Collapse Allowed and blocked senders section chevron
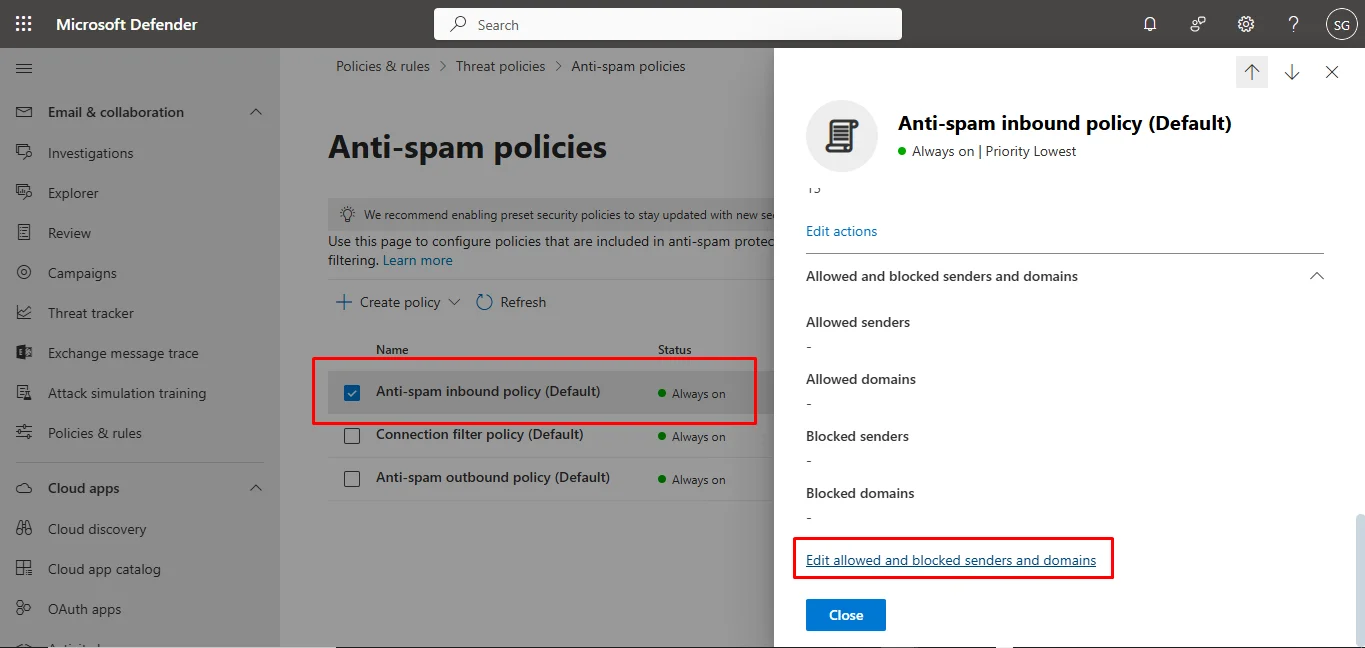This screenshot has width=1365, height=648. click(x=1317, y=276)
